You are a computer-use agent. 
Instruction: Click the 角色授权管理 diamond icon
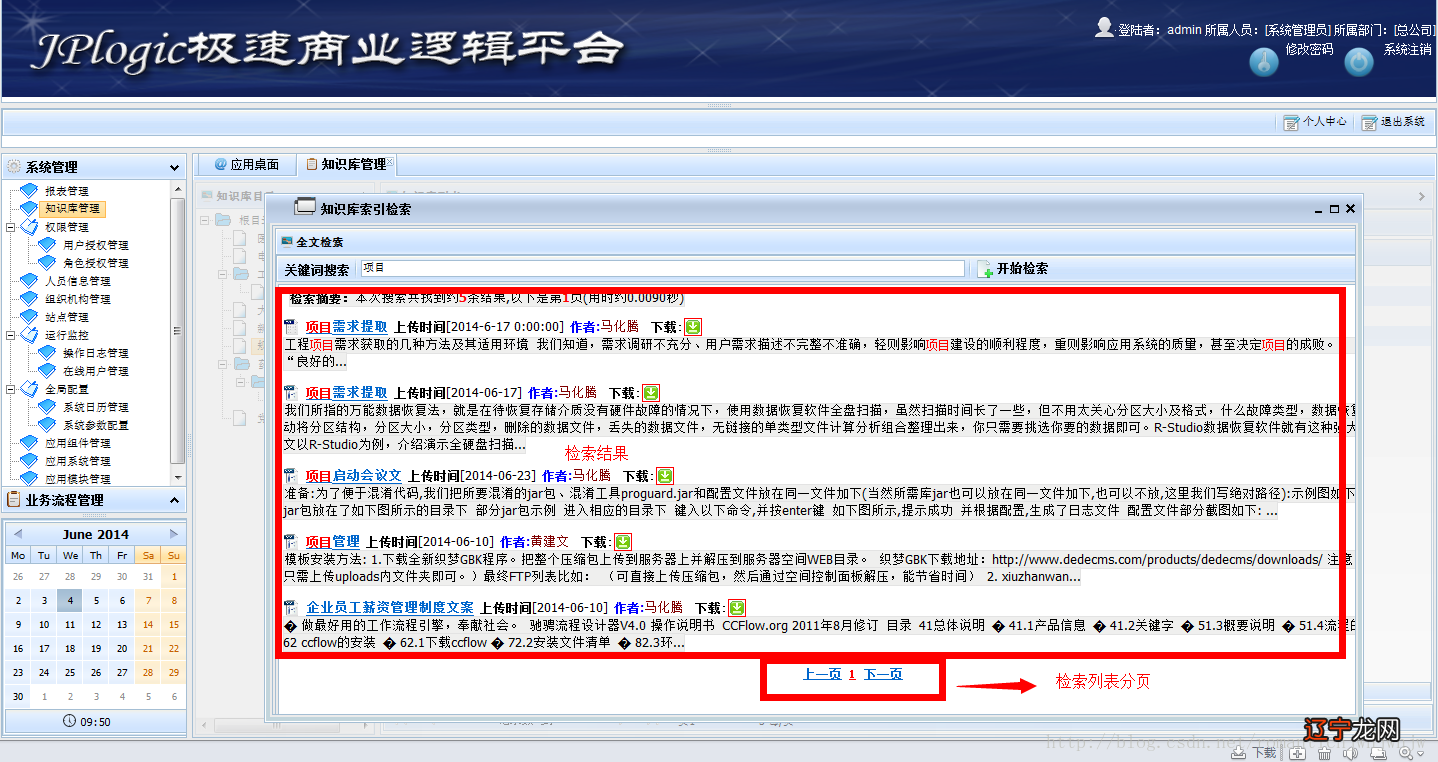point(47,263)
